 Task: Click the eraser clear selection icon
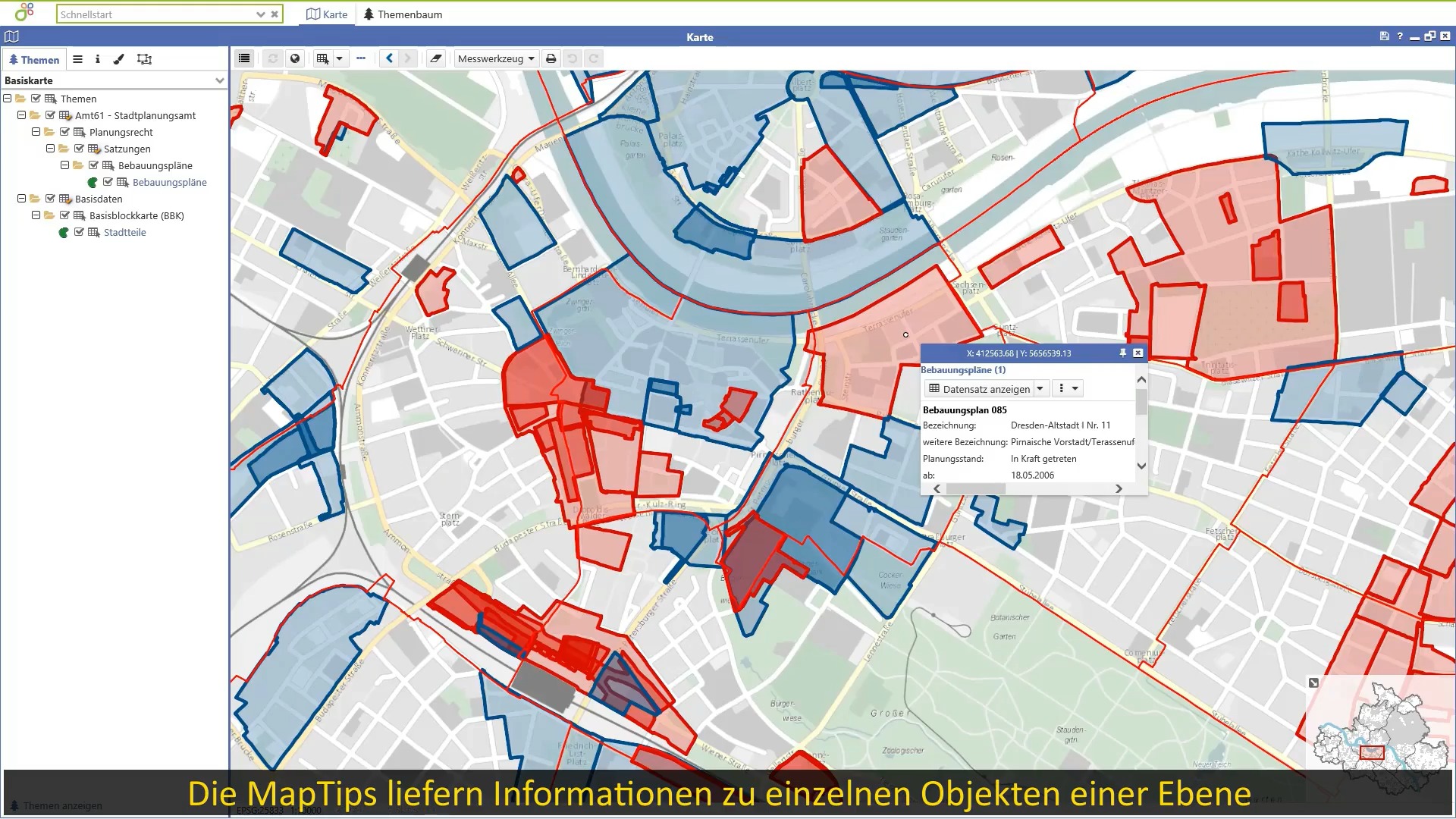pyautogui.click(x=435, y=58)
